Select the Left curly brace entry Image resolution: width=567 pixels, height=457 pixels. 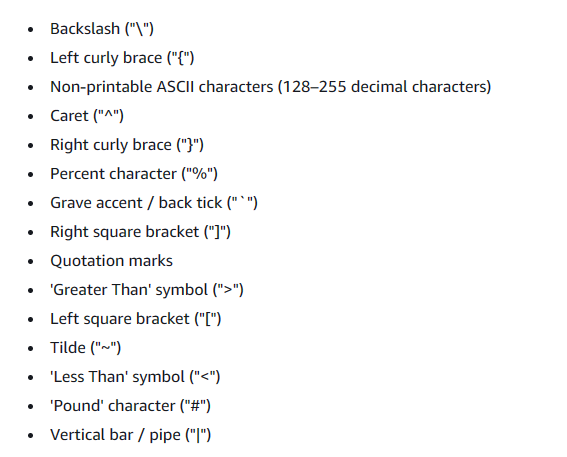tap(122, 58)
